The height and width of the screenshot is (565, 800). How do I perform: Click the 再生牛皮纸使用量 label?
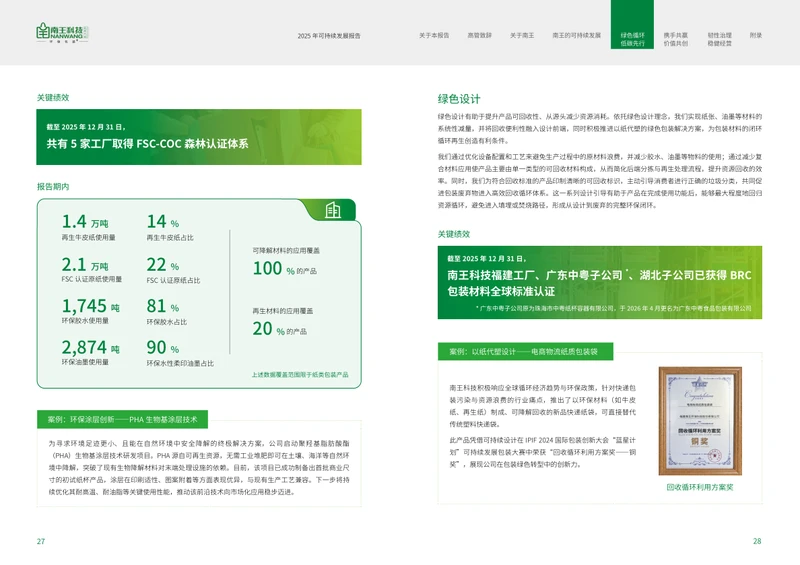point(88,238)
